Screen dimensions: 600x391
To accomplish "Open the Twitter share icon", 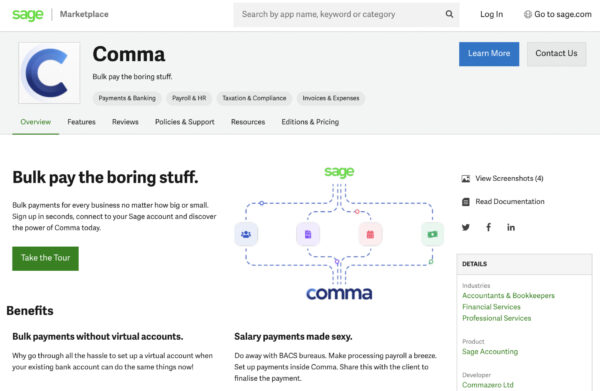I will pyautogui.click(x=466, y=227).
